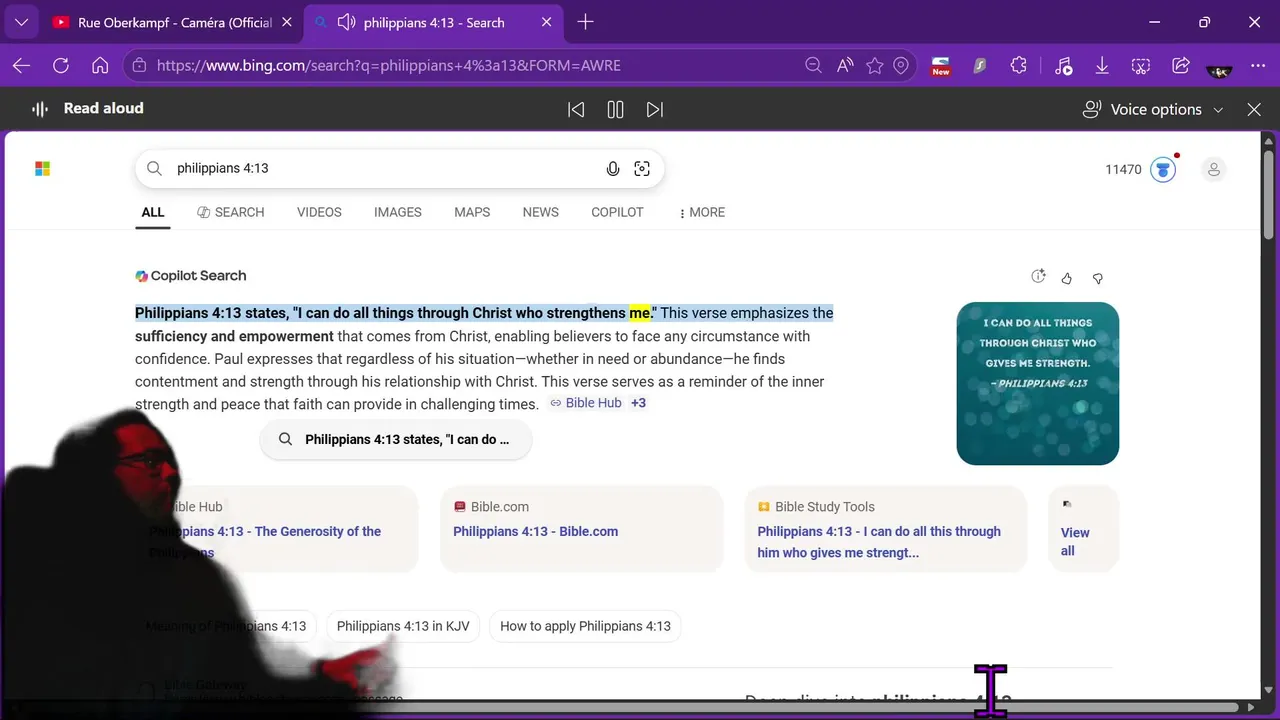Open the Philippians 4:13 verse image
Screen dimensions: 1280x720
[x=1037, y=383]
